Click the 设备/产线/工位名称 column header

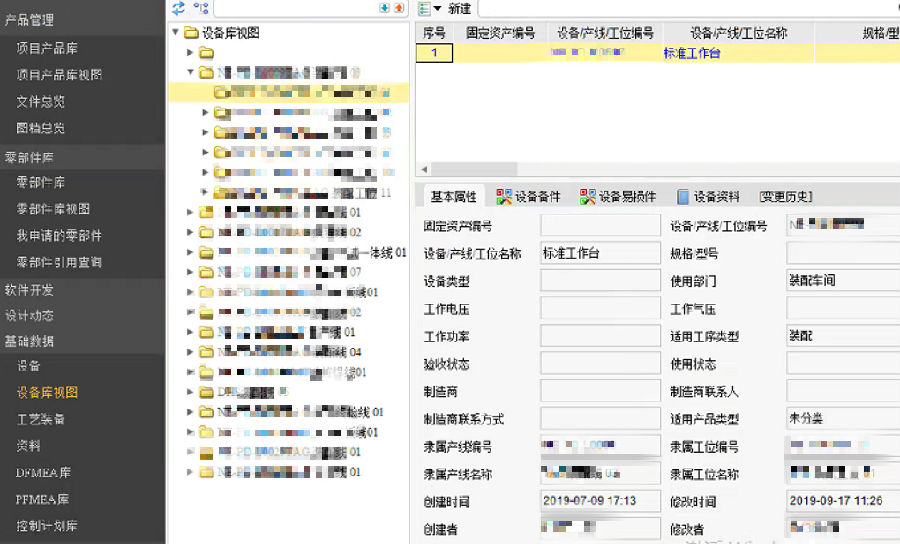coord(738,33)
